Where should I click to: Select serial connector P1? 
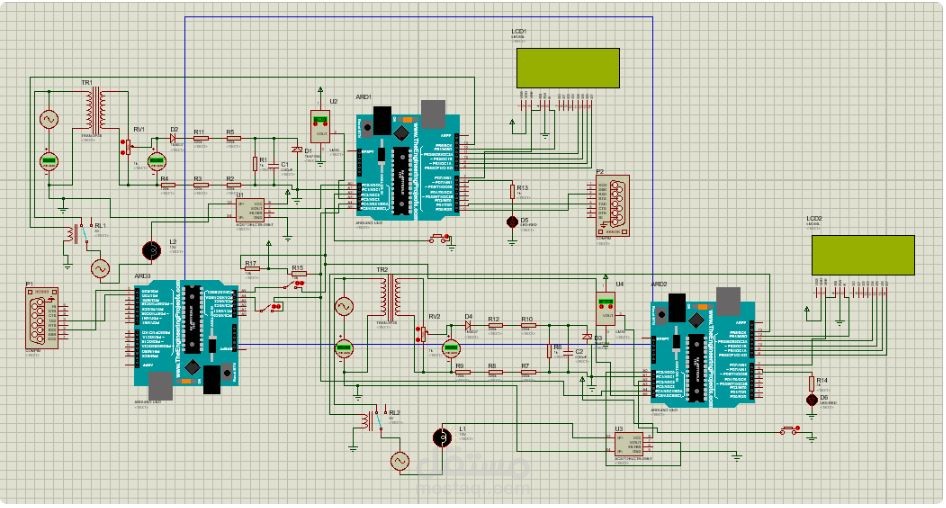(42, 318)
